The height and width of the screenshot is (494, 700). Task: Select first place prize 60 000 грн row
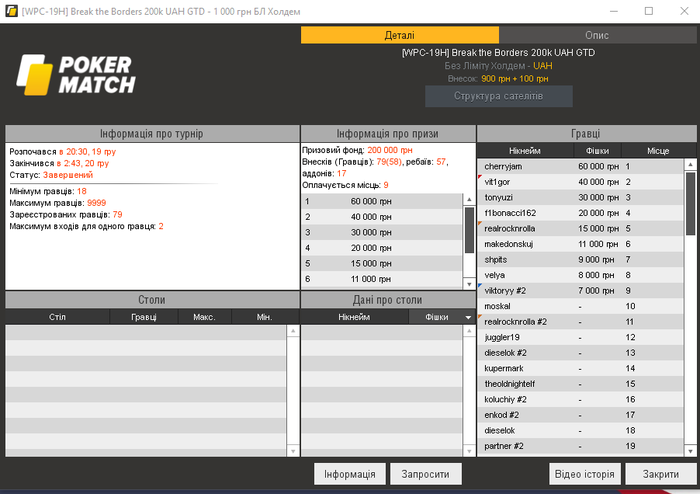[x=383, y=201]
